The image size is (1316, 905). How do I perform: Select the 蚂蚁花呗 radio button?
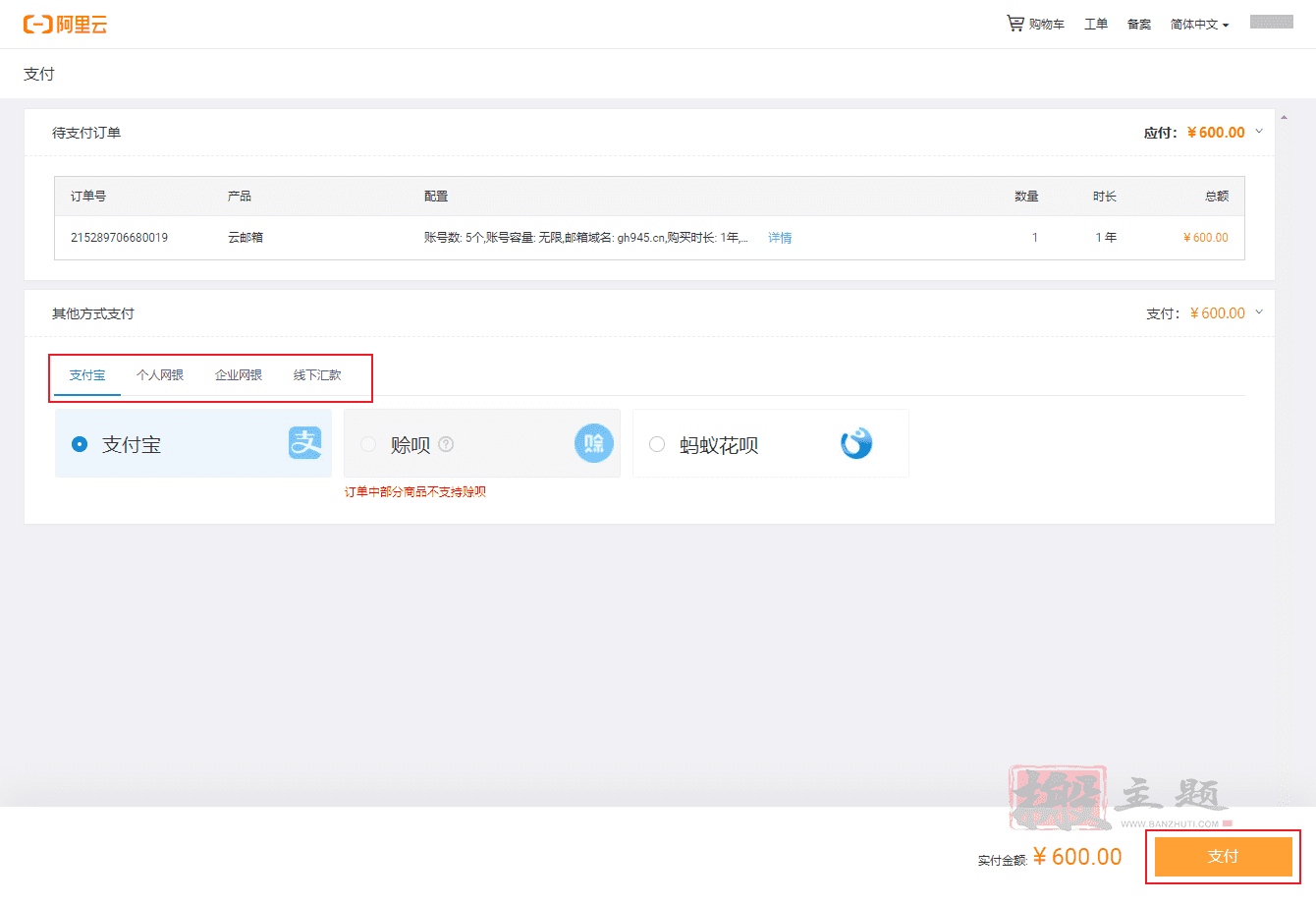click(657, 444)
